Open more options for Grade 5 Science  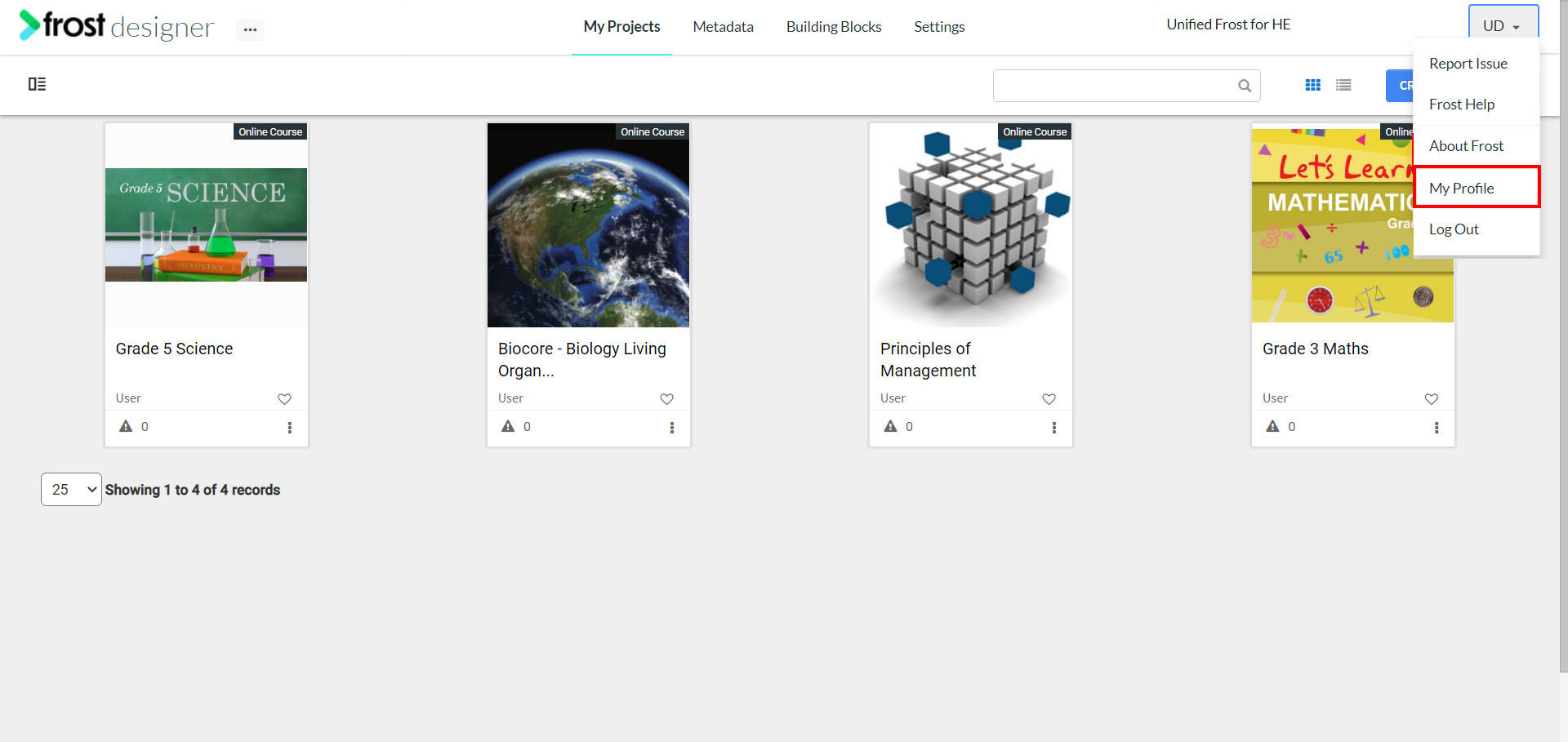289,428
